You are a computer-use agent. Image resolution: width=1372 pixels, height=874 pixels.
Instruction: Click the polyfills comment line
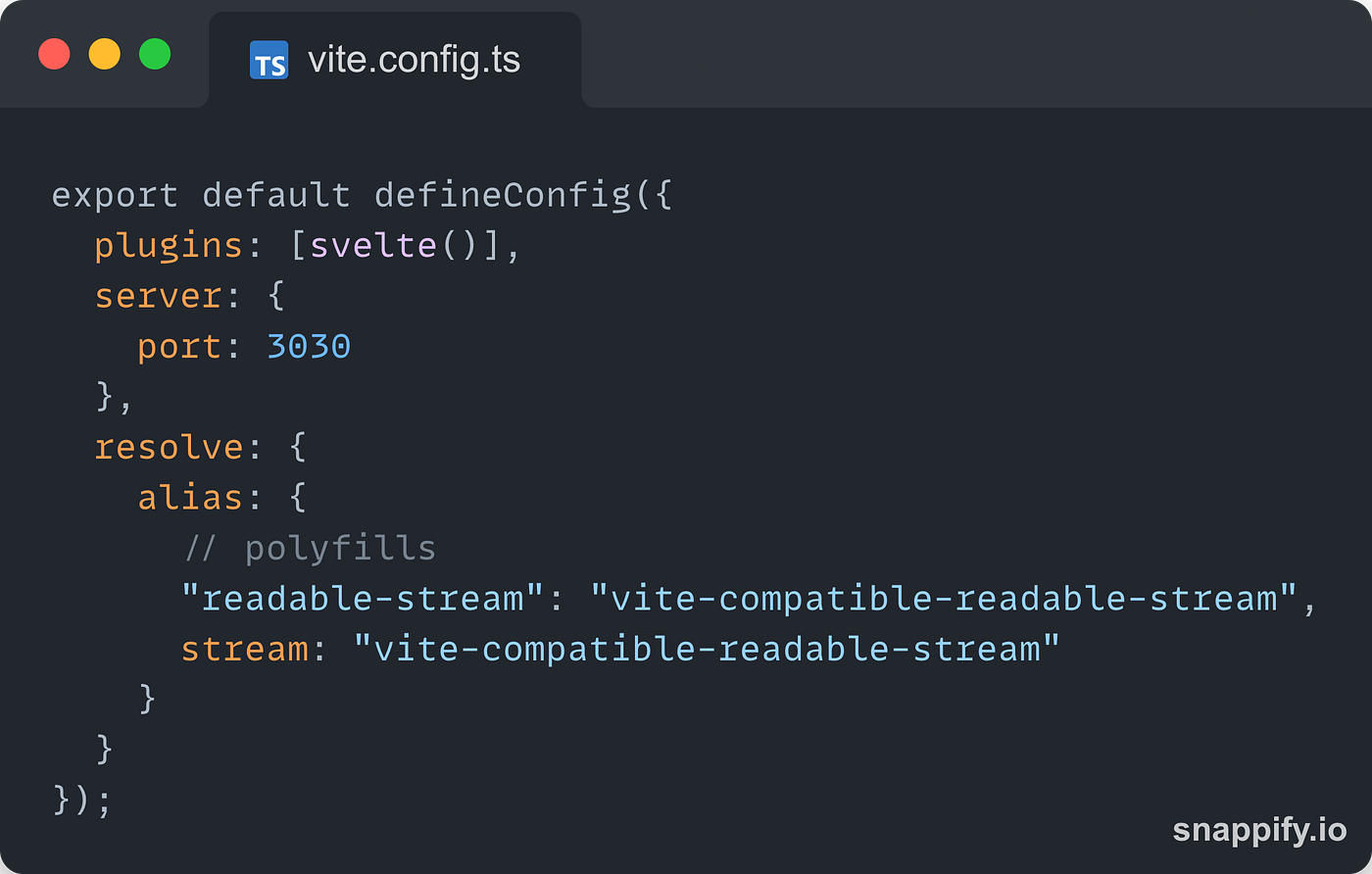(309, 548)
